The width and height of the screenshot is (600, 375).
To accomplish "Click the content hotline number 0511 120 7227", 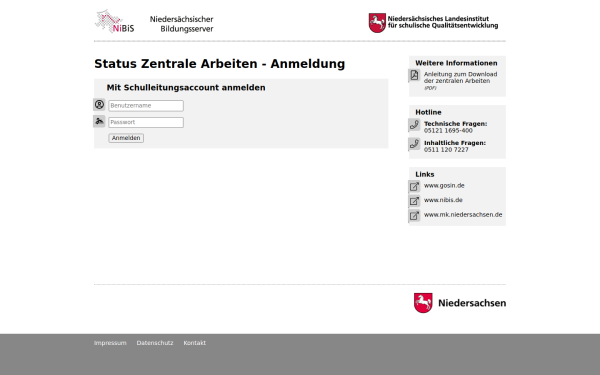I will point(446,150).
